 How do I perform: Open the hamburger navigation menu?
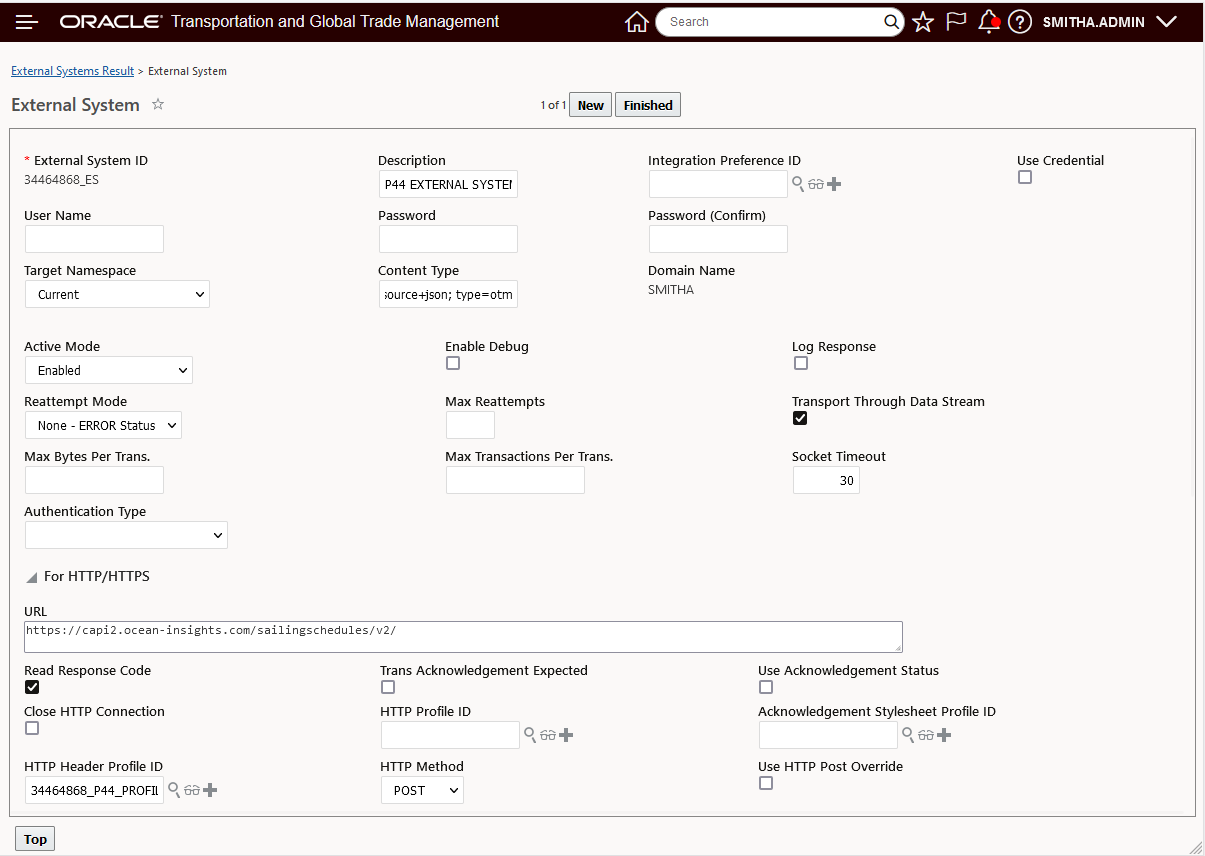click(27, 22)
